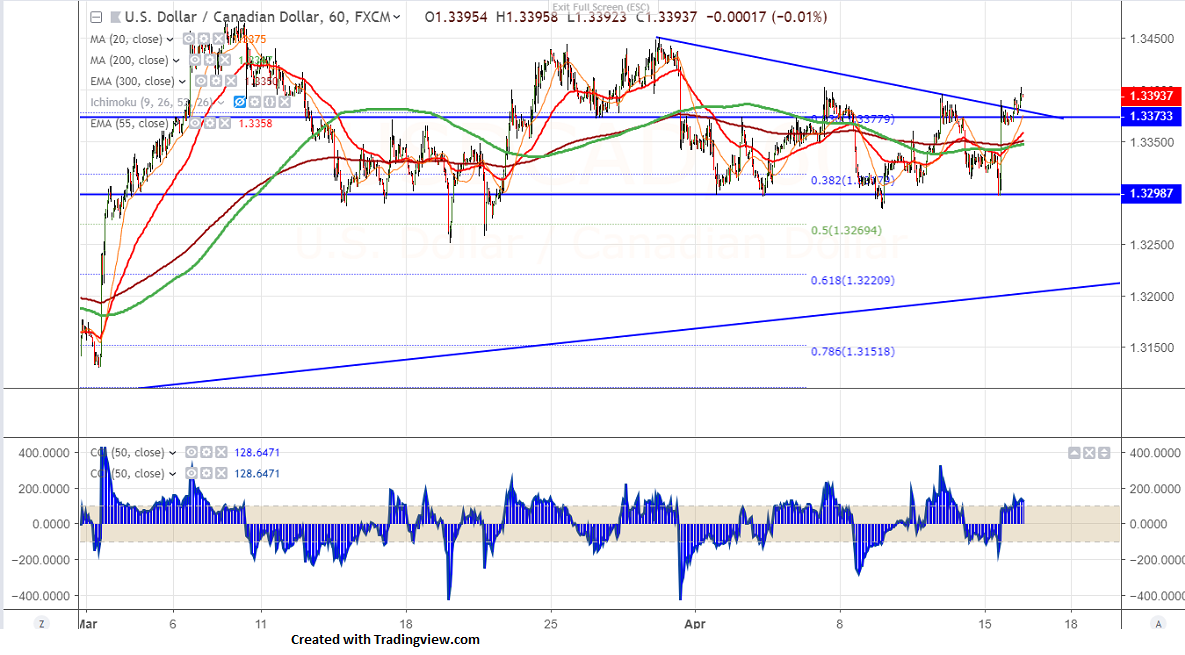This screenshot has width=1185, height=655.
Task: Collapse the chart legend with the minus box
Action: tap(96, 17)
